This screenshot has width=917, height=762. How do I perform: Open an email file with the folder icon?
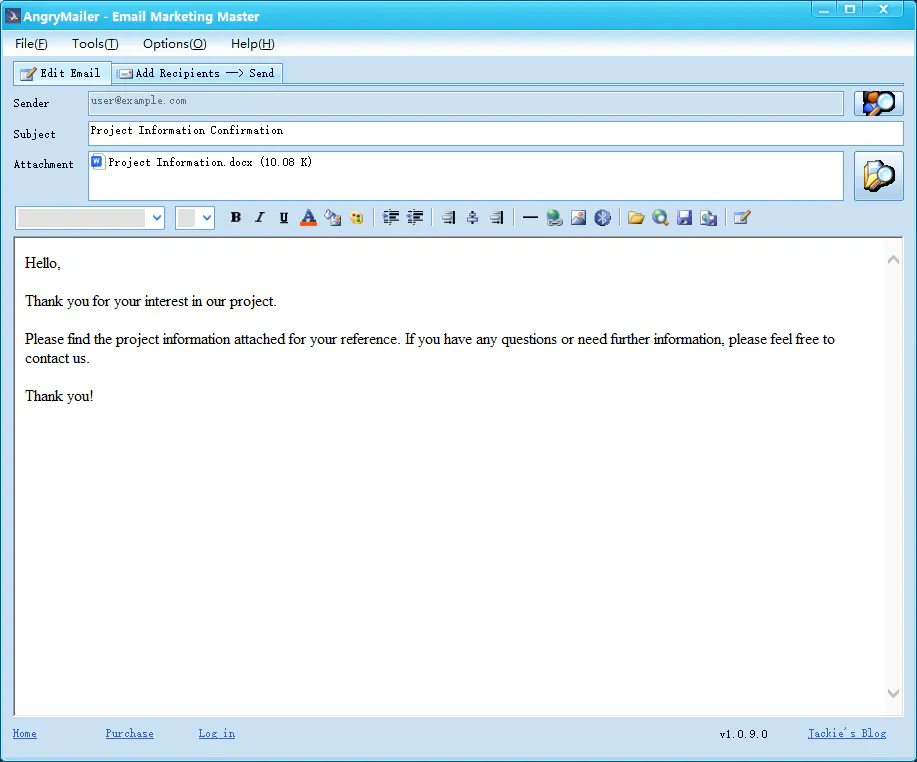coord(636,218)
